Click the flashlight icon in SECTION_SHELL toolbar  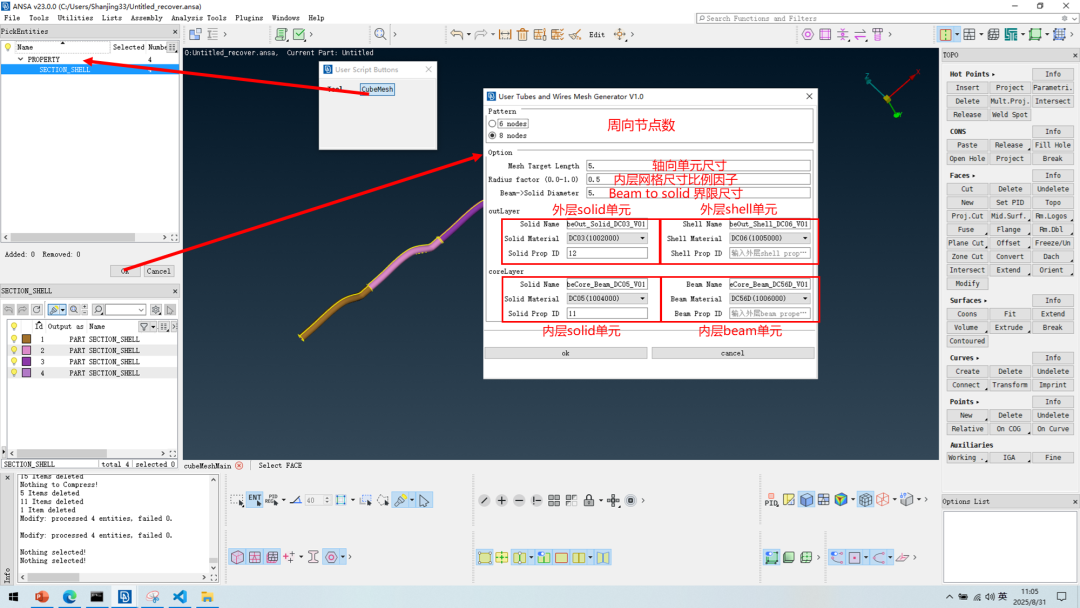(52, 310)
